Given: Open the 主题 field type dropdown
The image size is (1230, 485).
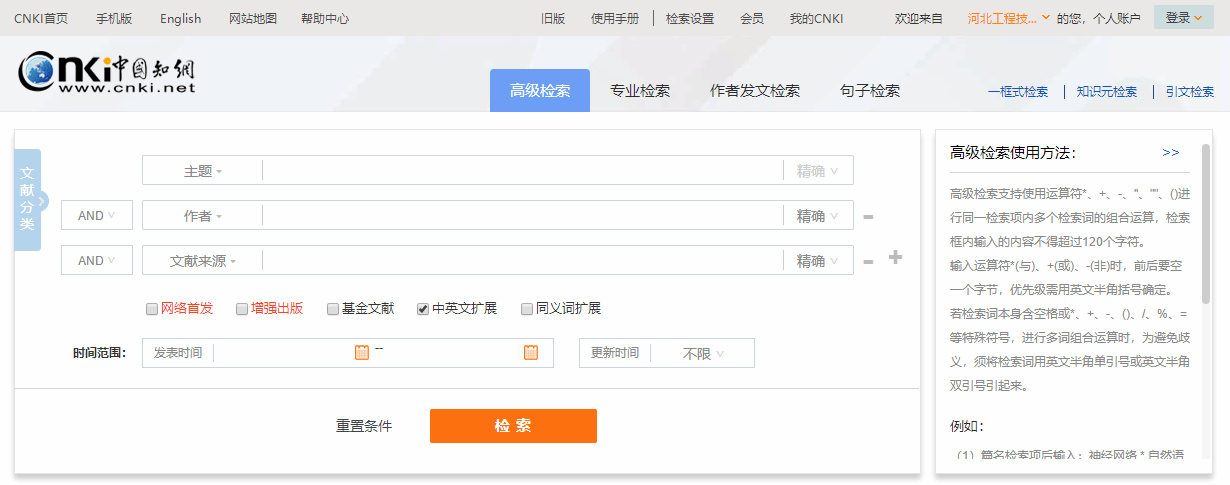Looking at the screenshot, I should (203, 171).
